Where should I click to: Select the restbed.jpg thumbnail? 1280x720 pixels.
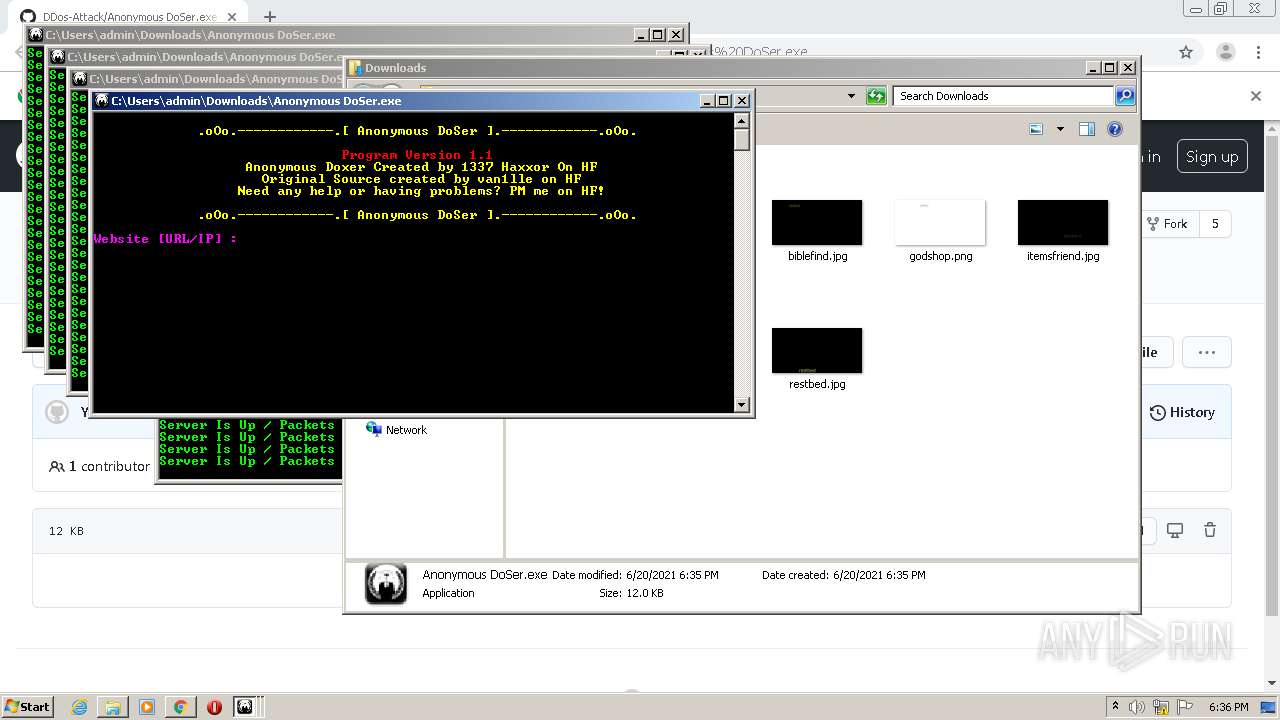[817, 350]
